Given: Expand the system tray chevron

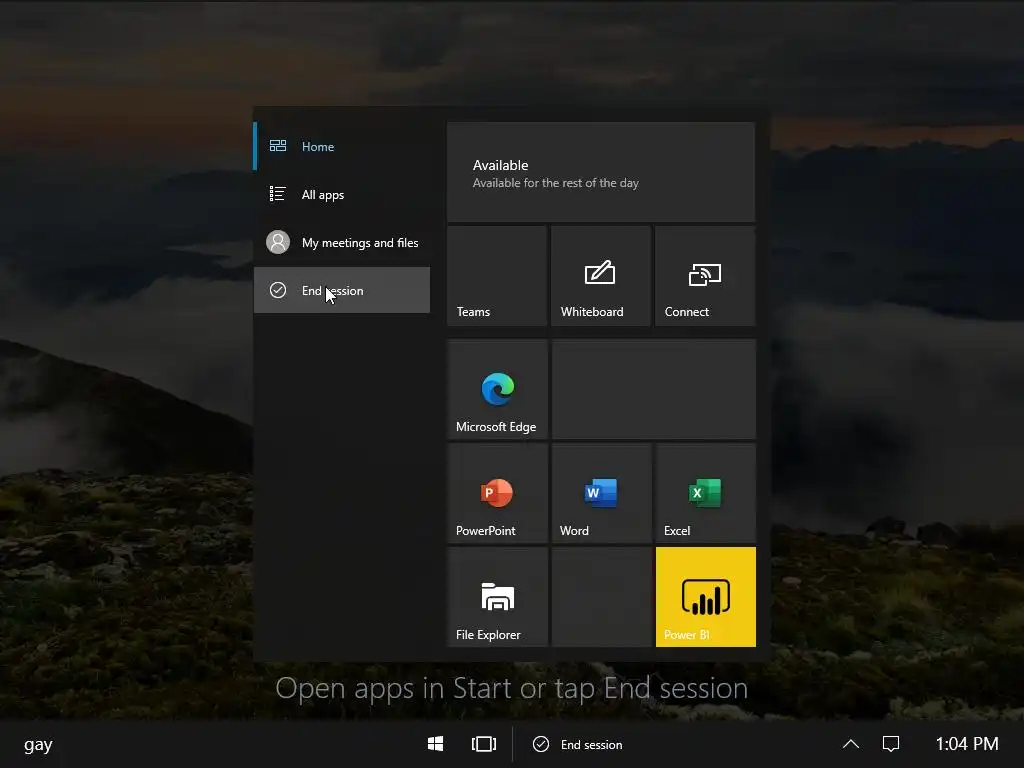Looking at the screenshot, I should pos(851,744).
